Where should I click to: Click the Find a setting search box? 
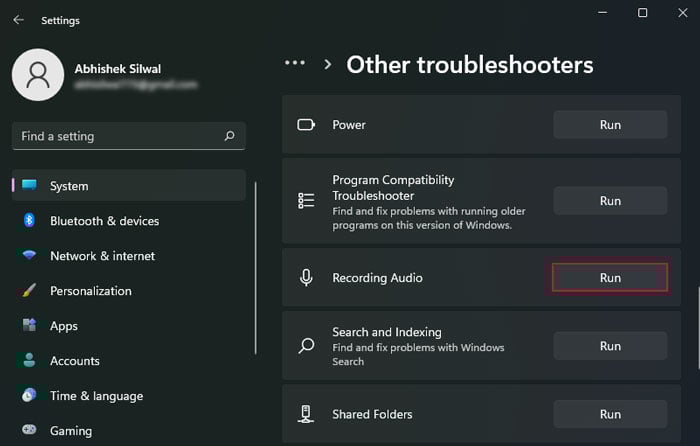[129, 136]
